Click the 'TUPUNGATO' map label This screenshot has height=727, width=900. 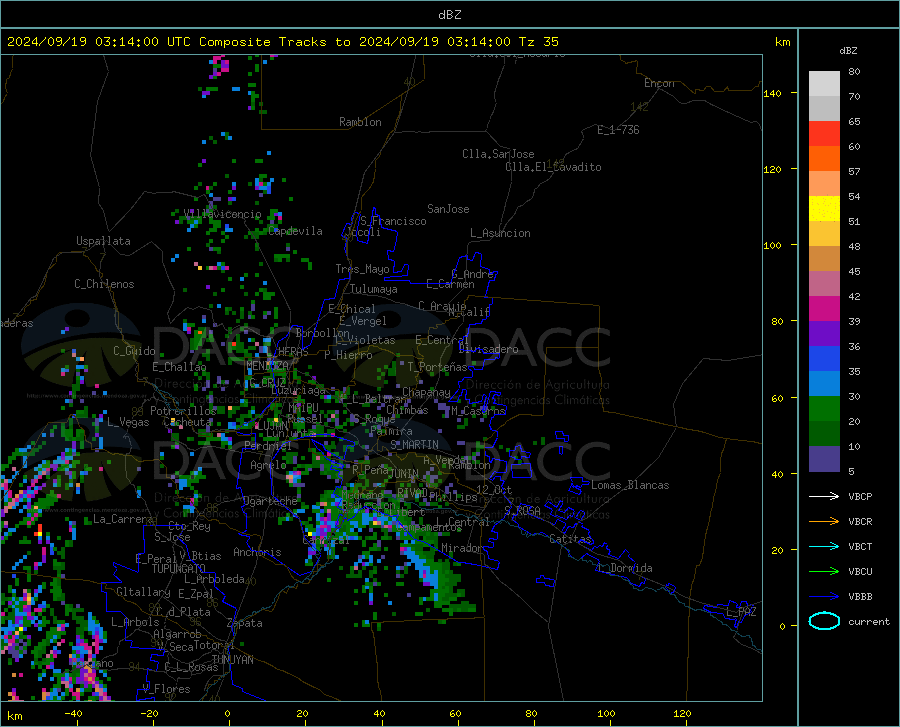[x=179, y=569]
